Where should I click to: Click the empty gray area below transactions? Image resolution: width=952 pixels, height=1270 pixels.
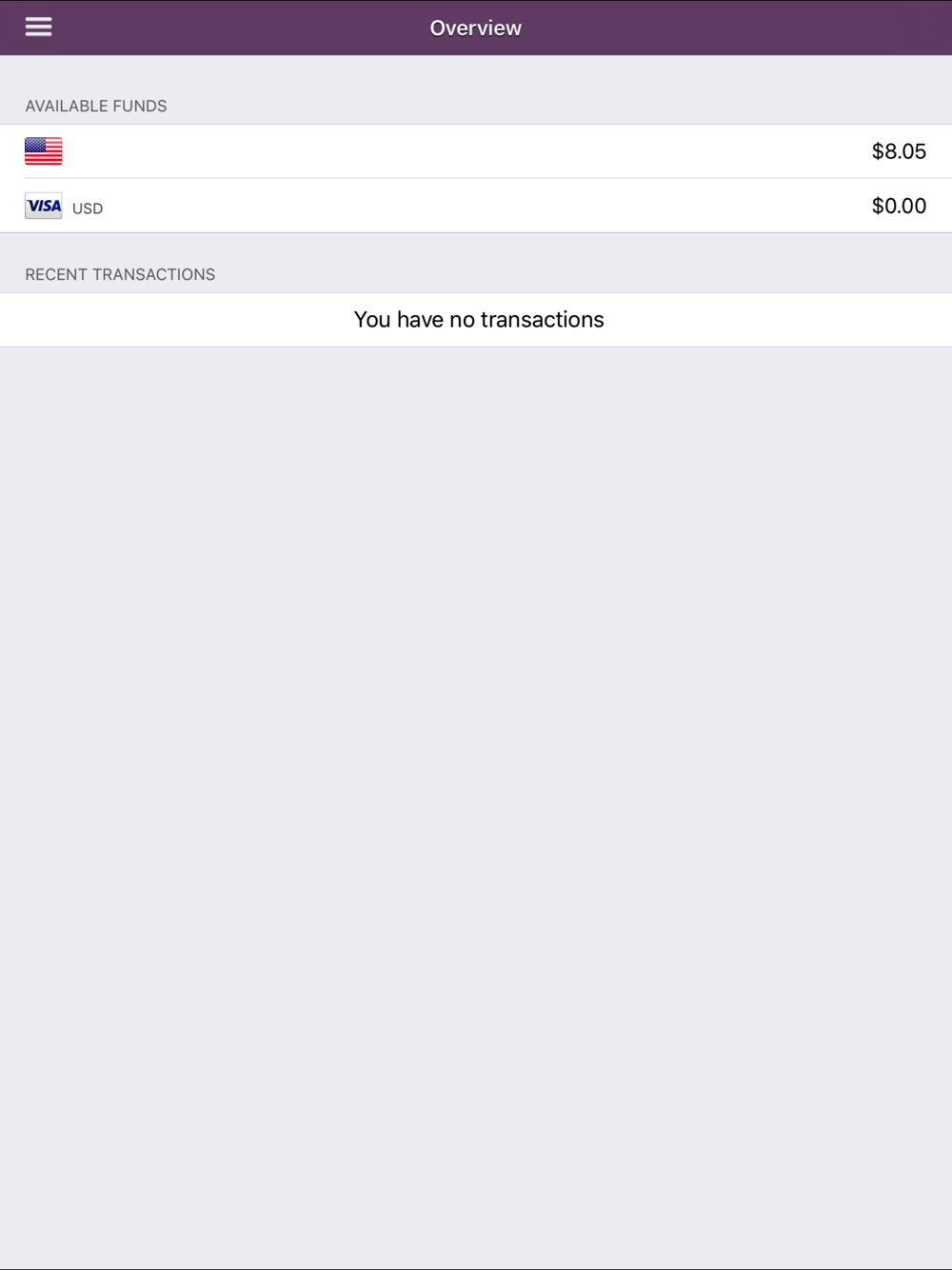pos(476,807)
